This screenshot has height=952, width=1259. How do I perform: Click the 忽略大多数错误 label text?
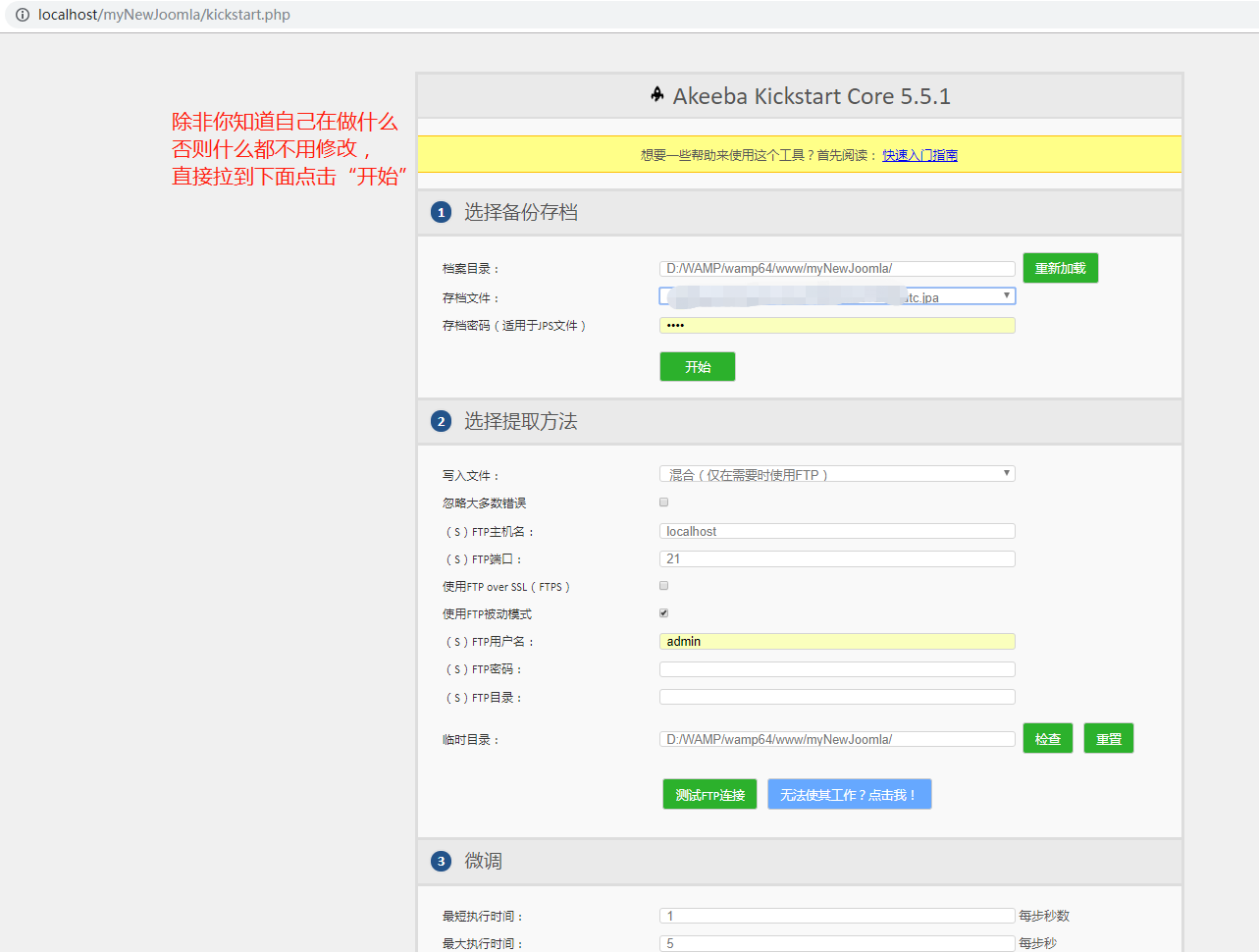pyautogui.click(x=484, y=503)
